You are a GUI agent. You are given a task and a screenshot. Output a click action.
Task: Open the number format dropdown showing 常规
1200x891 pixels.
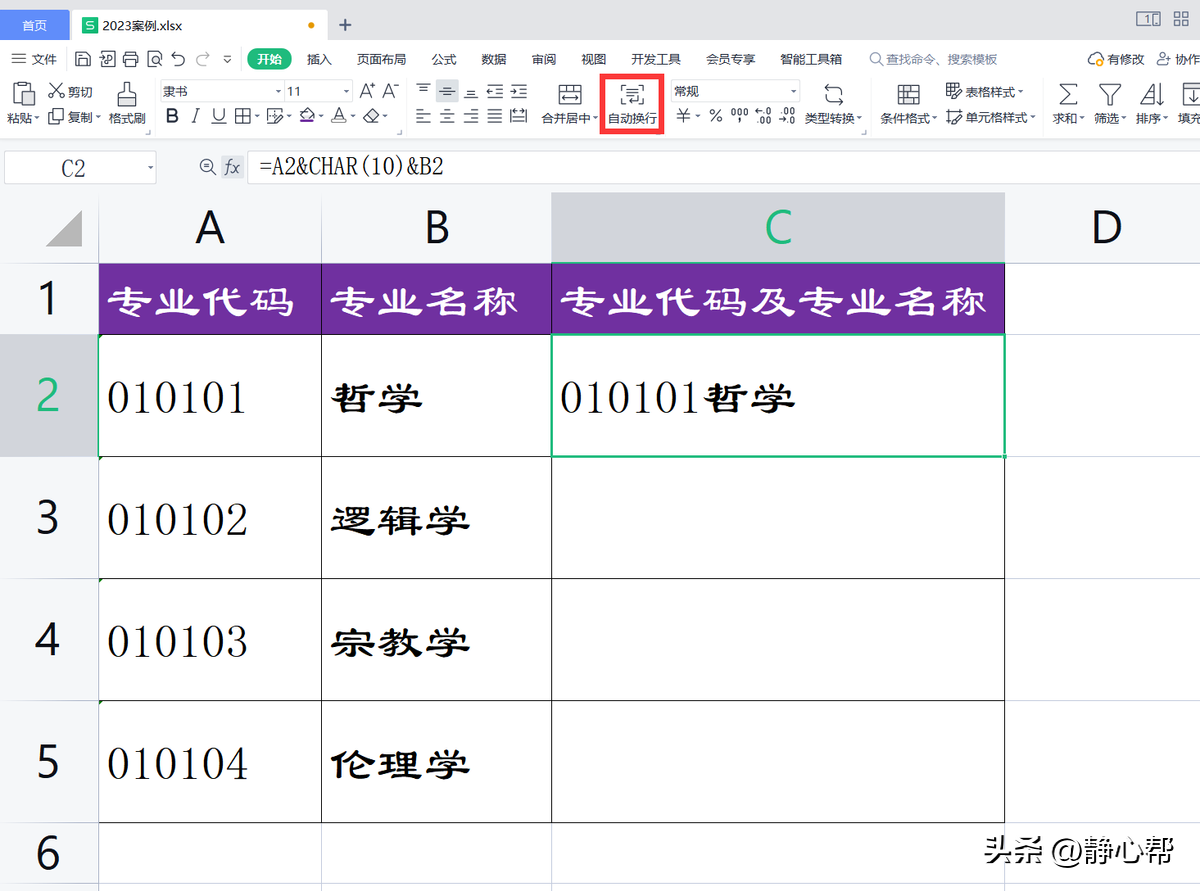[794, 91]
